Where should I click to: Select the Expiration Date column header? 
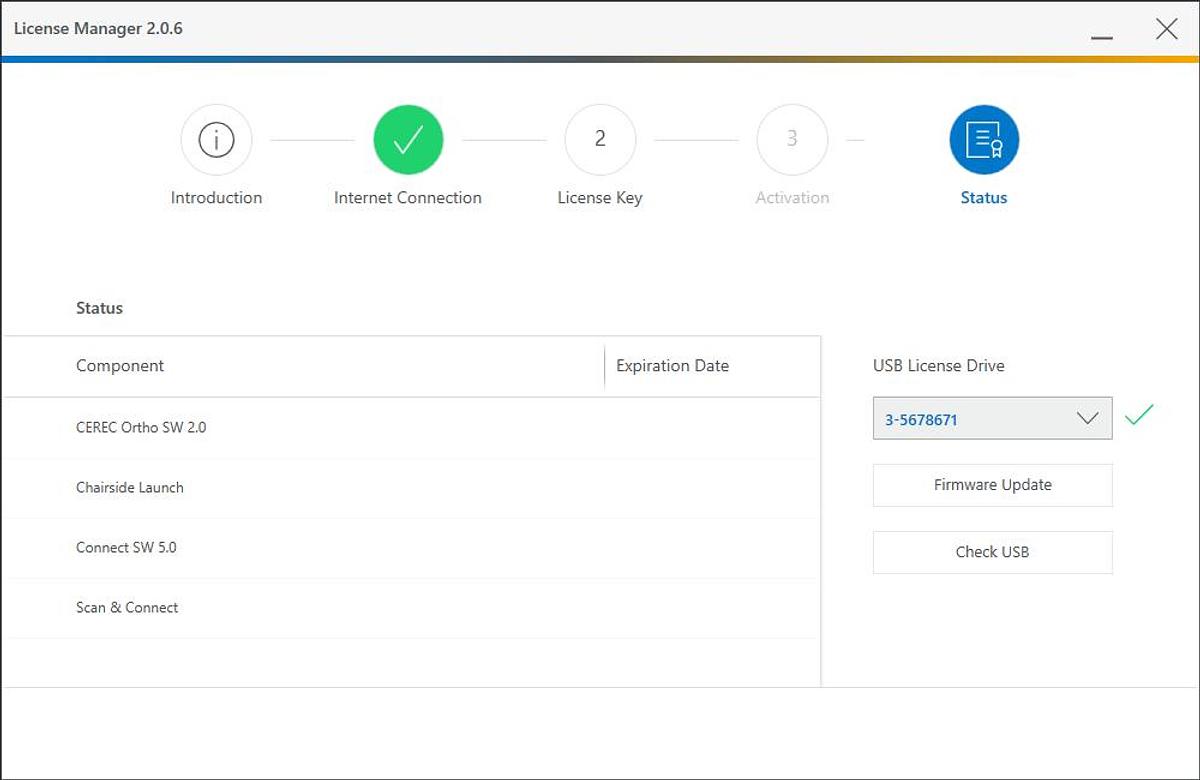(672, 366)
